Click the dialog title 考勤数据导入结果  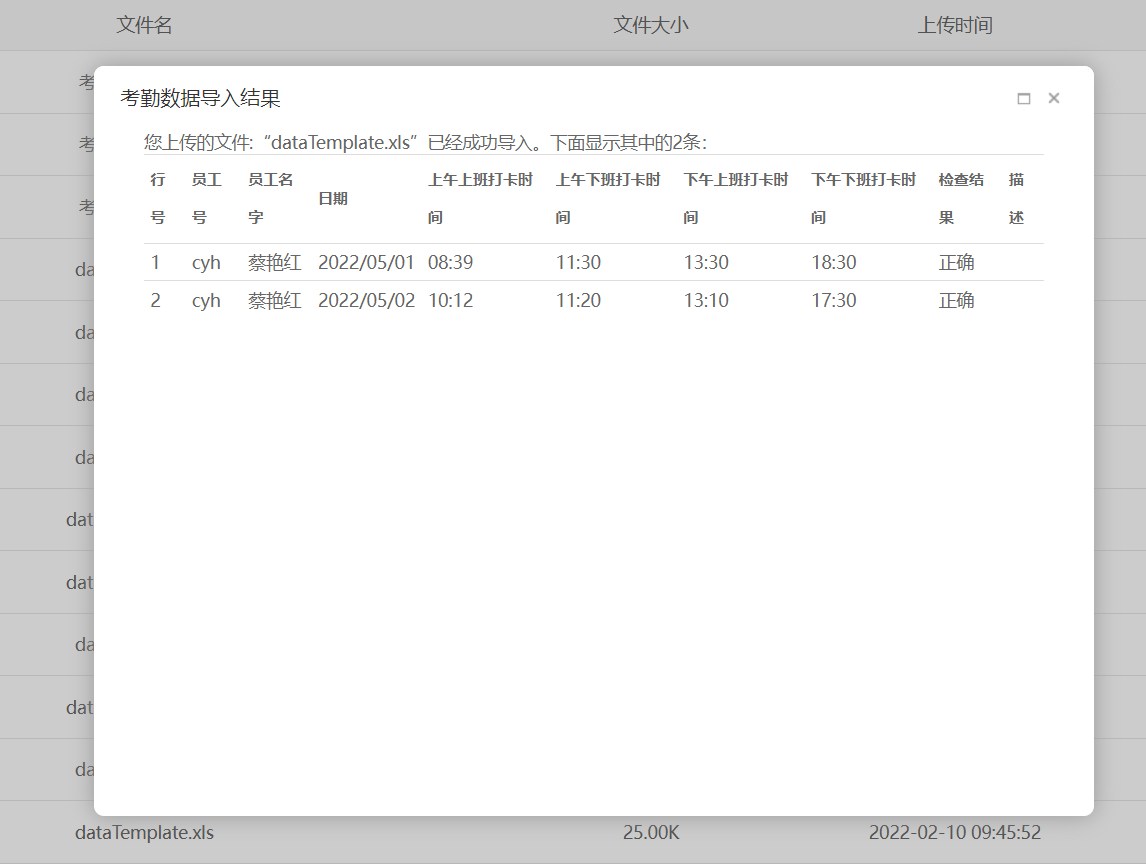pos(200,99)
